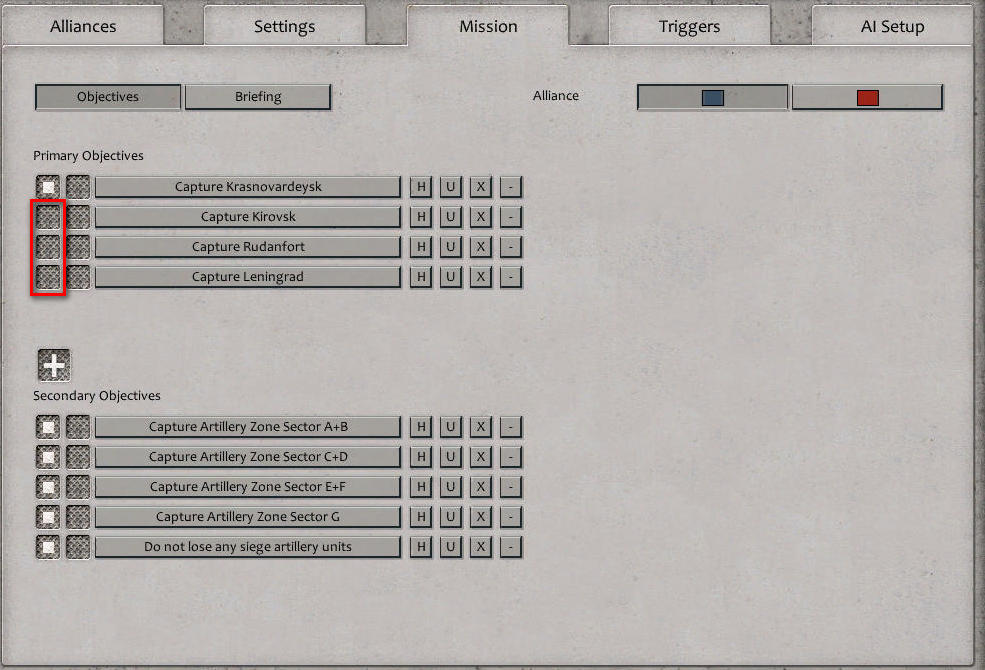Remove Sector C+D objective with minus button

pos(511,457)
